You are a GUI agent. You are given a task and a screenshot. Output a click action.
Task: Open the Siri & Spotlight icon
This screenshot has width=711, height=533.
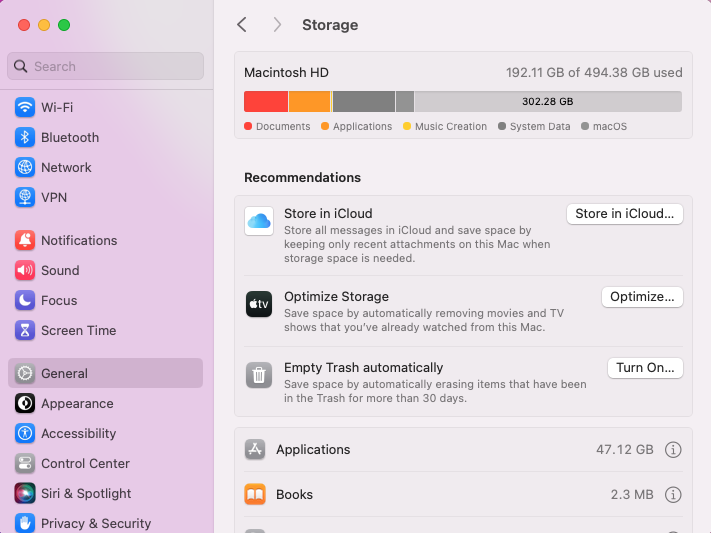[25, 493]
